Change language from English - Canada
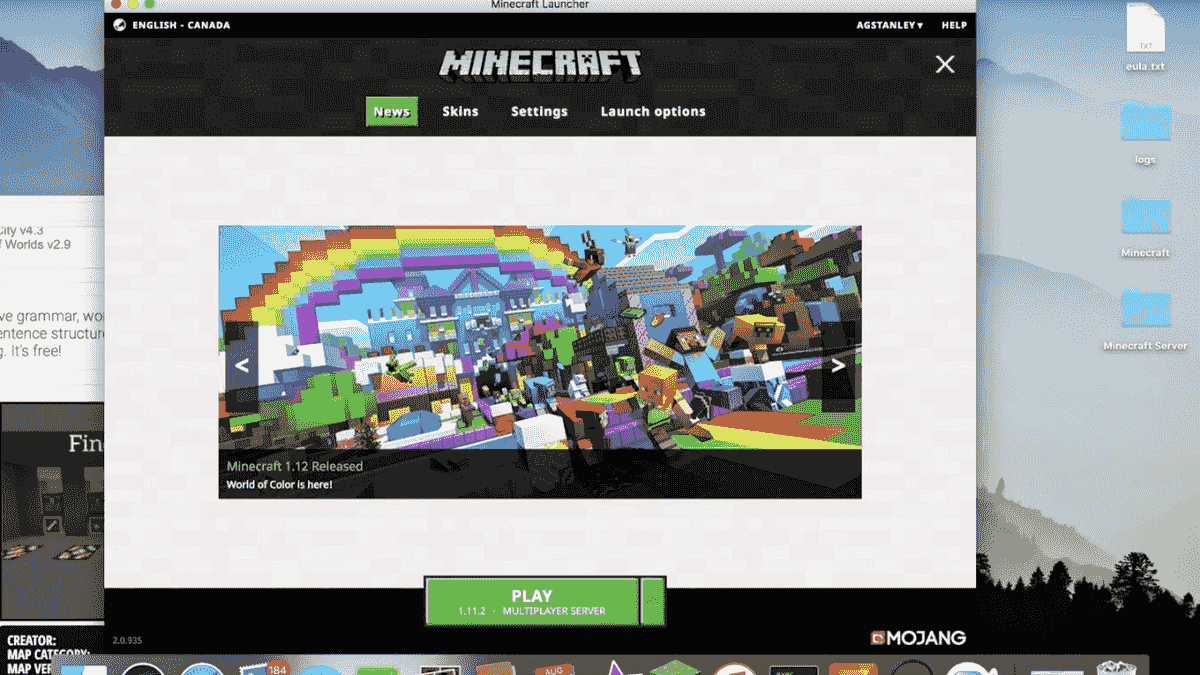Image resolution: width=1200 pixels, height=675 pixels. pyautogui.click(x=181, y=25)
